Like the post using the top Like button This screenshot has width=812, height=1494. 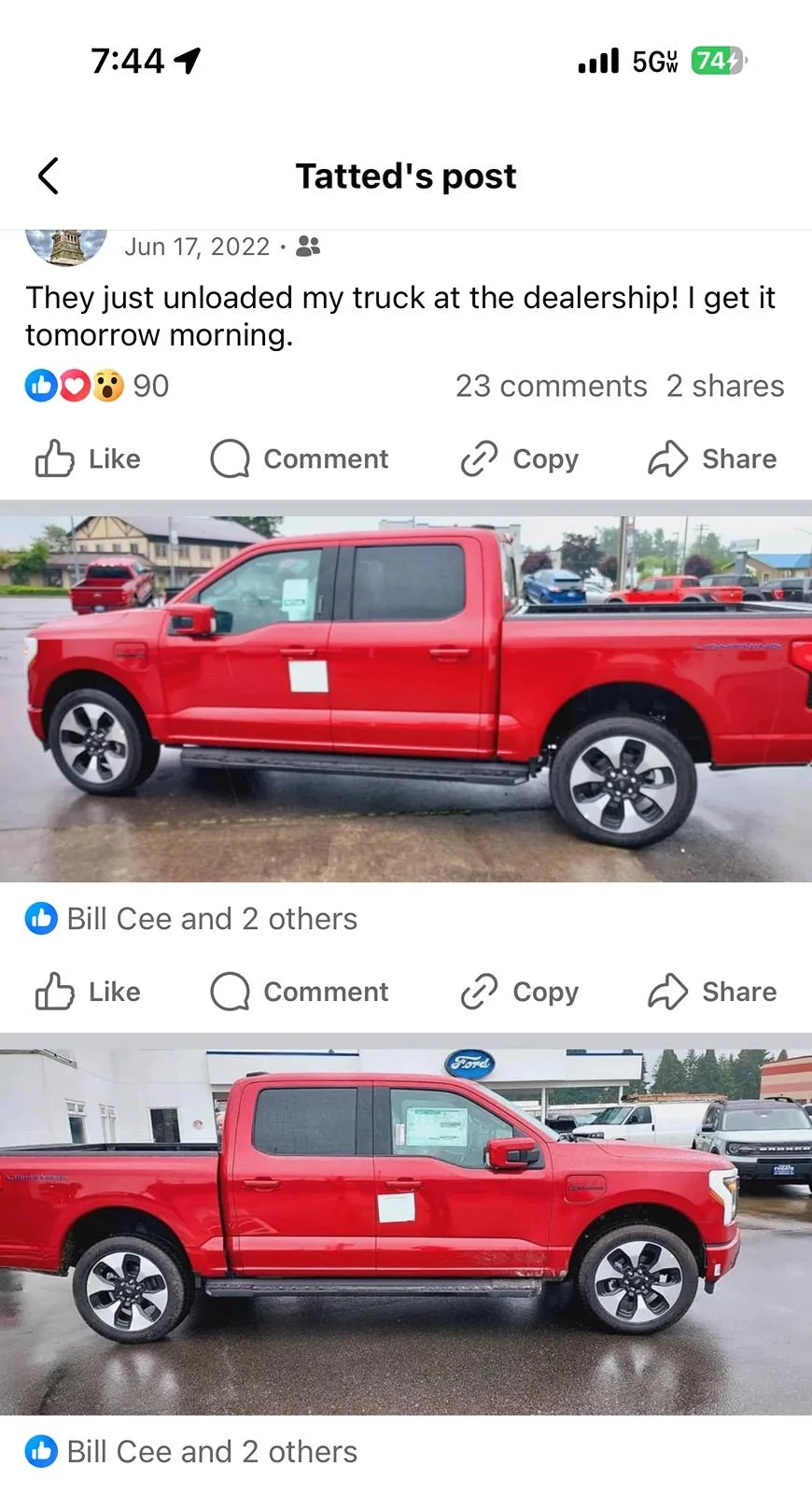coord(88,458)
